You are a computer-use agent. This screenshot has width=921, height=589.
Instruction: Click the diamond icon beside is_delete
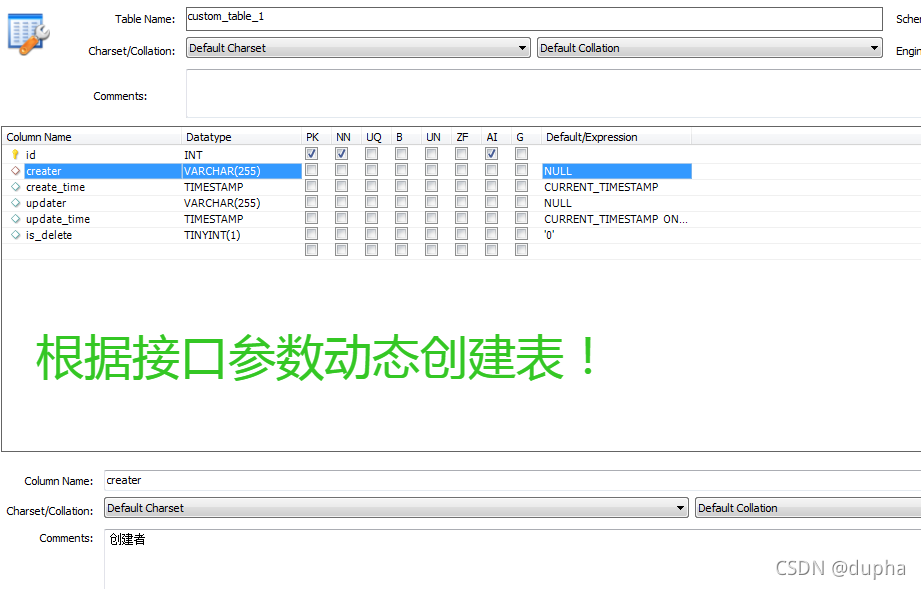(15, 234)
